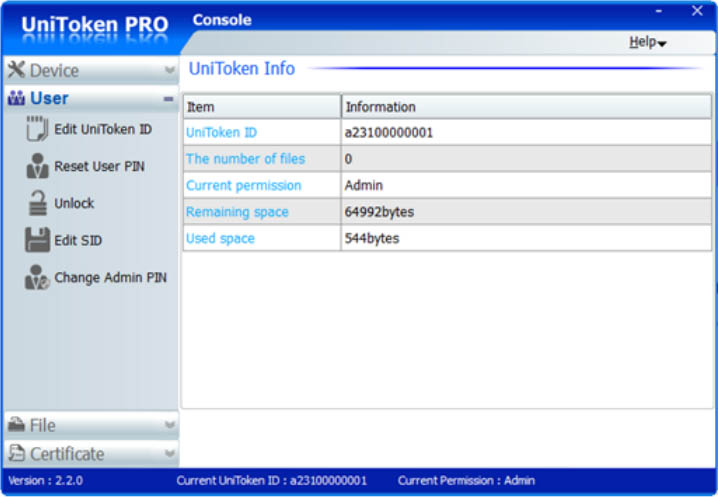Choose Change Admin PIN
Viewport: 718px width, 497px height.
[110, 277]
